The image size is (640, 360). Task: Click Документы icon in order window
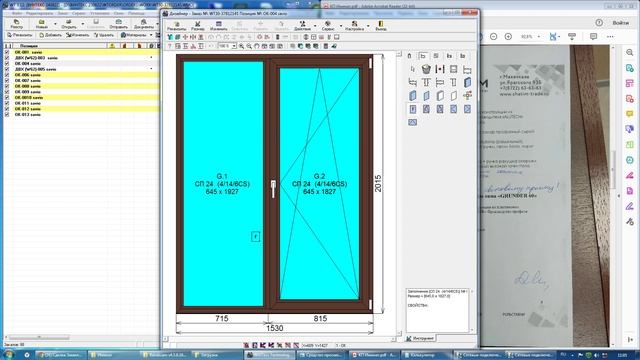144,24
